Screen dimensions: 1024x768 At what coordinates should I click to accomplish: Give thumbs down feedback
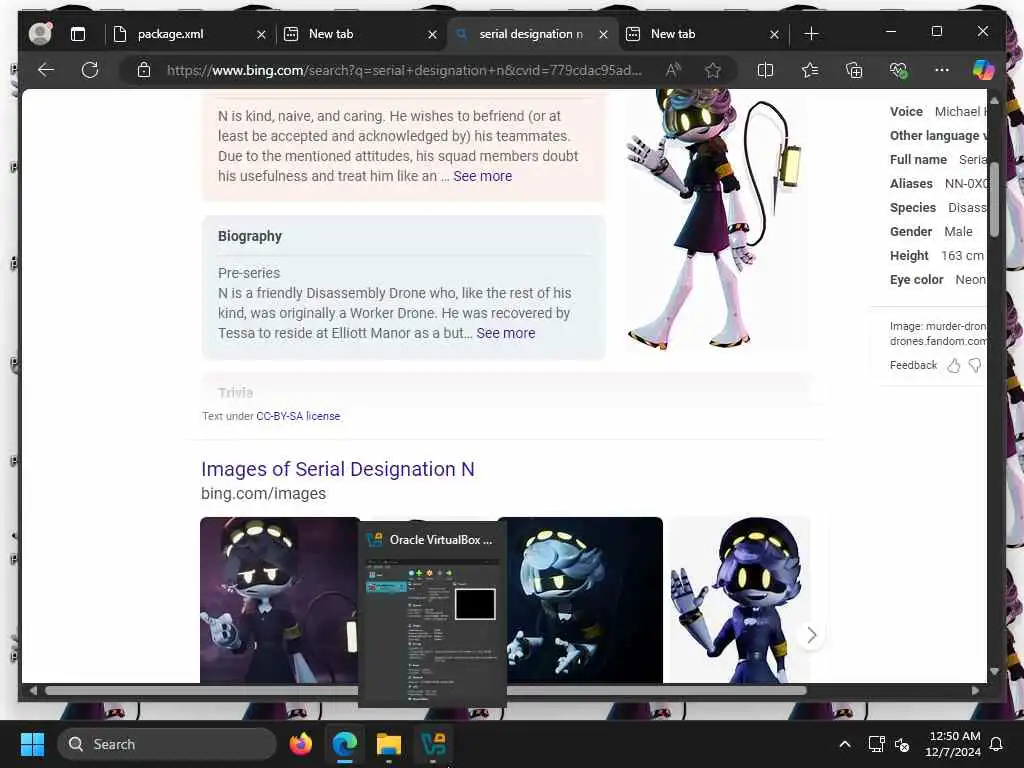click(x=975, y=366)
